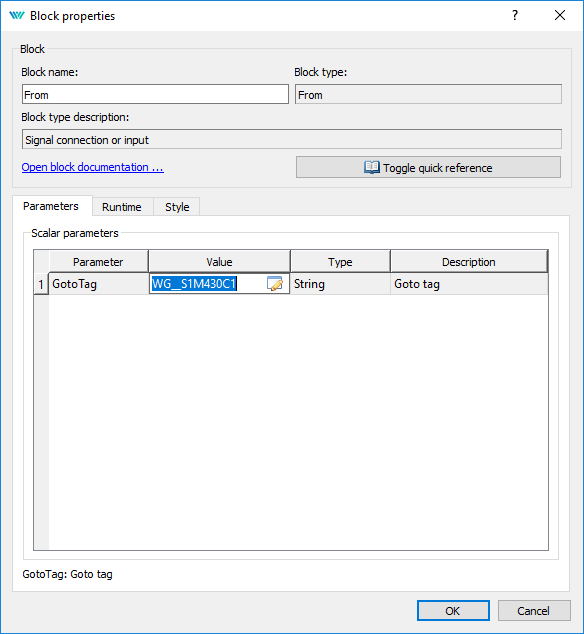Click the book icon on Toggle quick reference

pos(371,167)
